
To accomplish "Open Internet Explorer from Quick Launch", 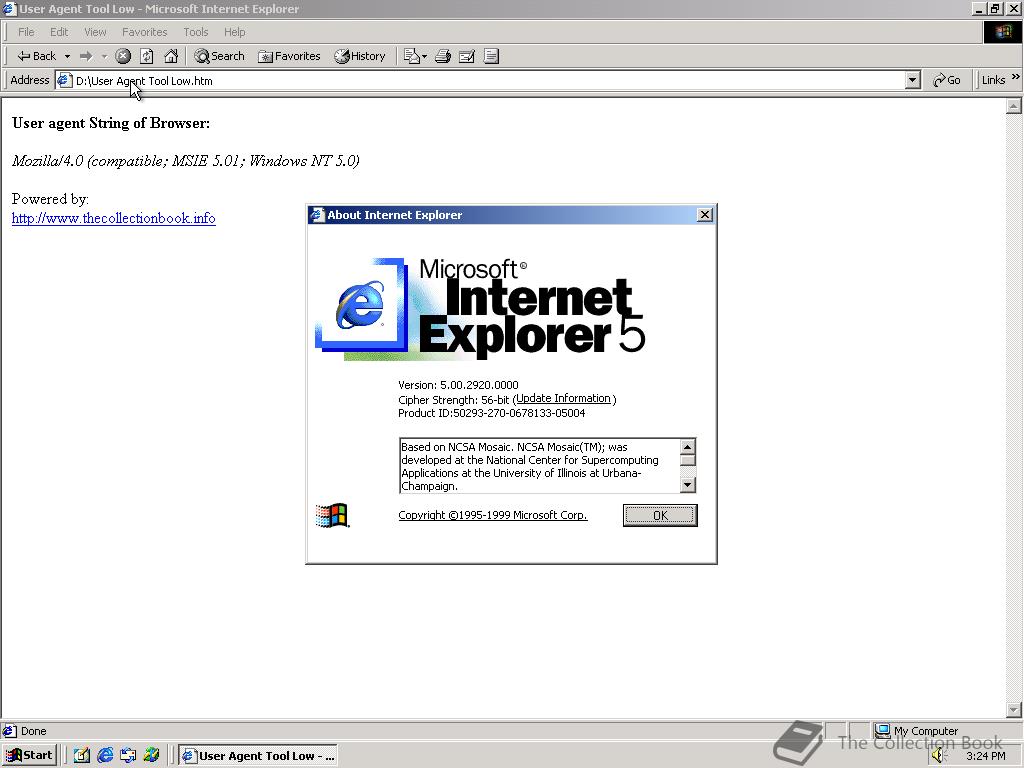I will pyautogui.click(x=105, y=755).
